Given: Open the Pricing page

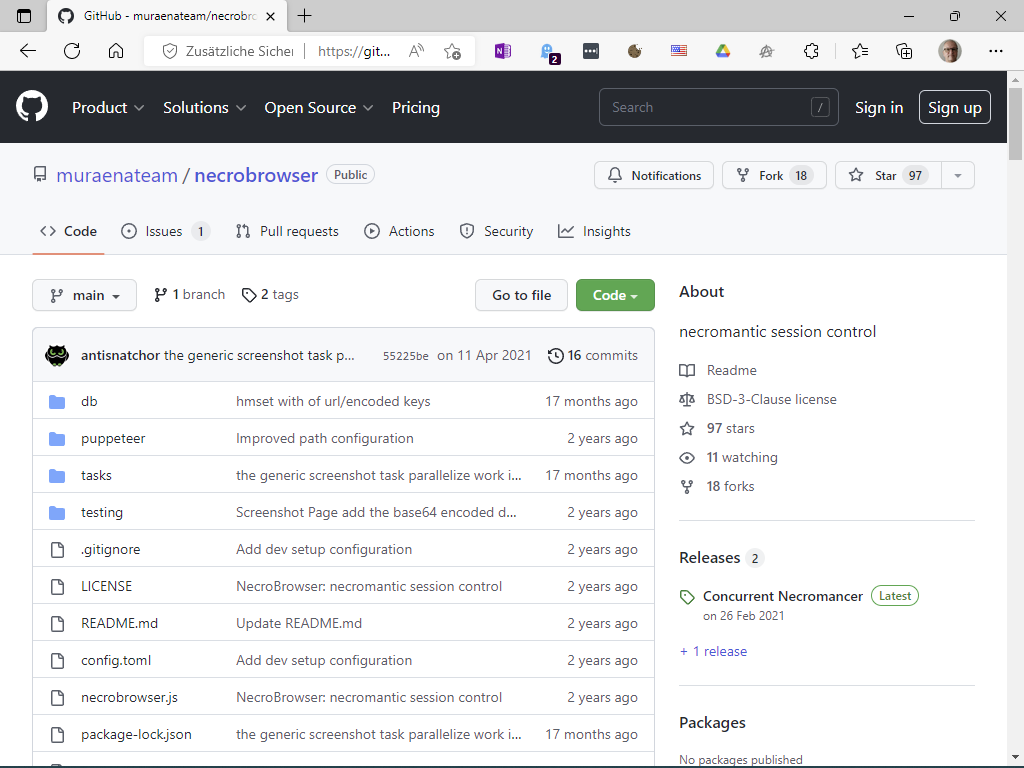Looking at the screenshot, I should tap(416, 108).
